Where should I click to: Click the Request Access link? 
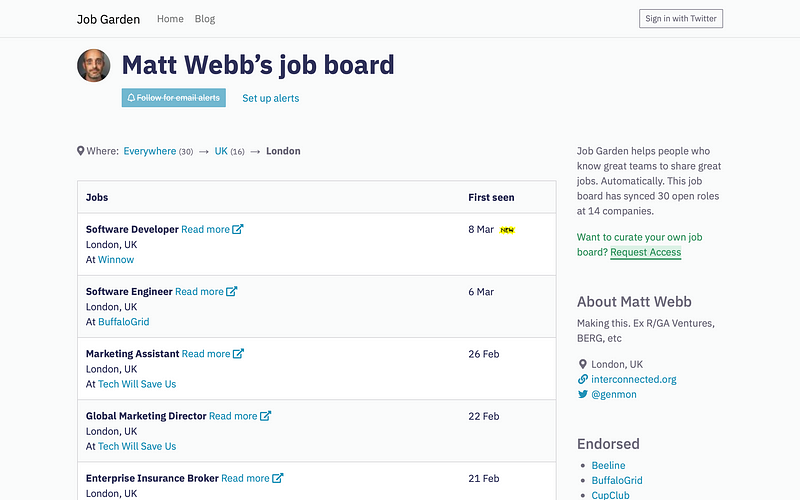click(645, 253)
